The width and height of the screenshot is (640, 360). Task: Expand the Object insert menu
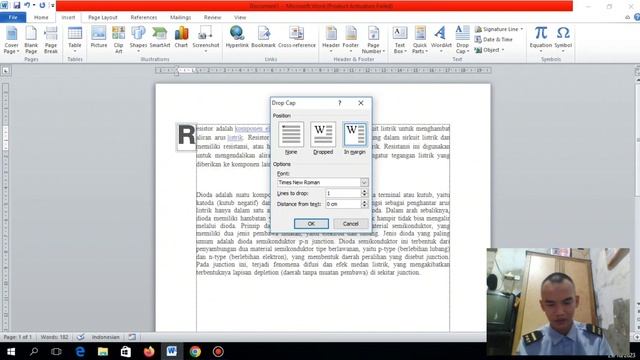503,50
